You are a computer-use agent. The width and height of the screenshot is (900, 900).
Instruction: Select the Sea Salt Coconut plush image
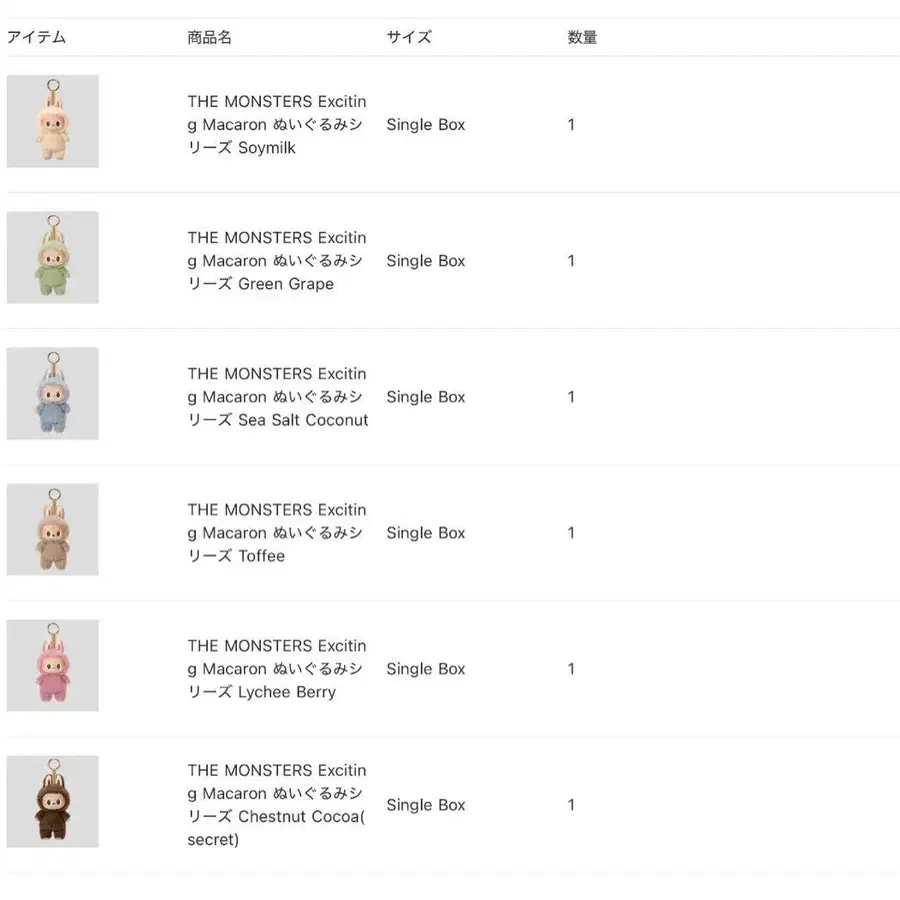(52, 393)
